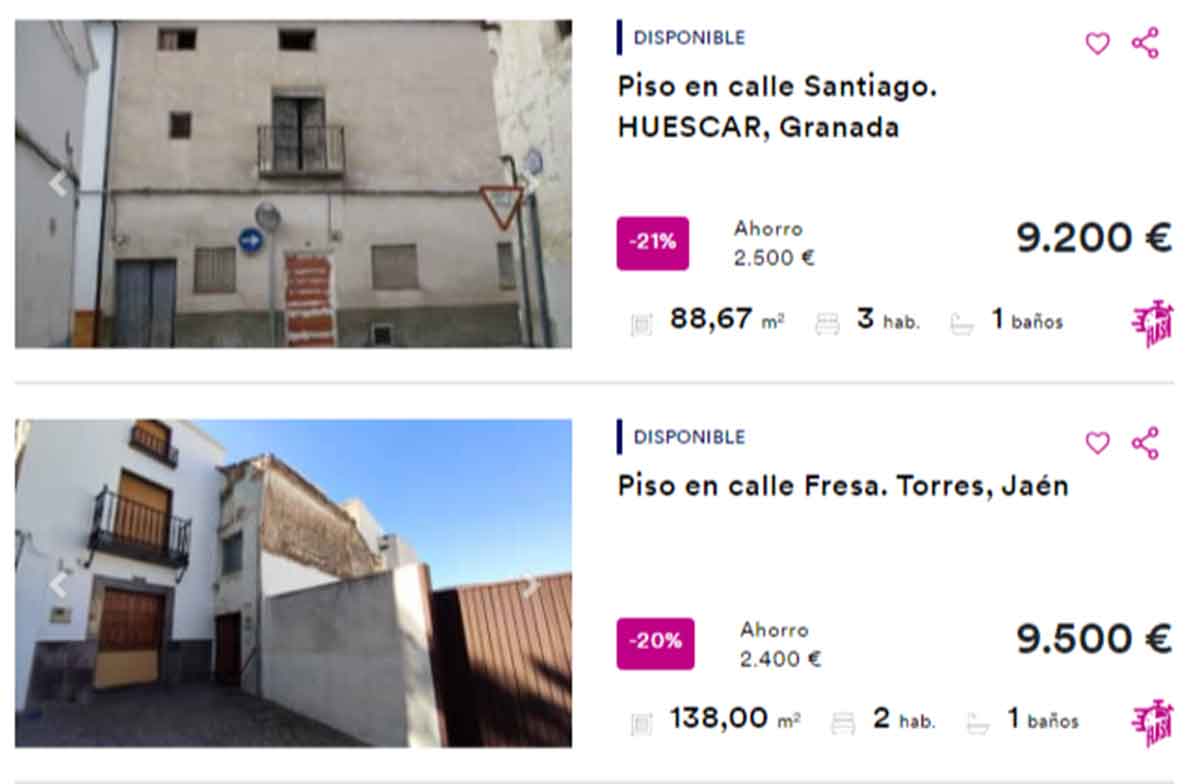Image resolution: width=1200 pixels, height=784 pixels.
Task: Show previous photo of Huescar property
Action: [58, 184]
